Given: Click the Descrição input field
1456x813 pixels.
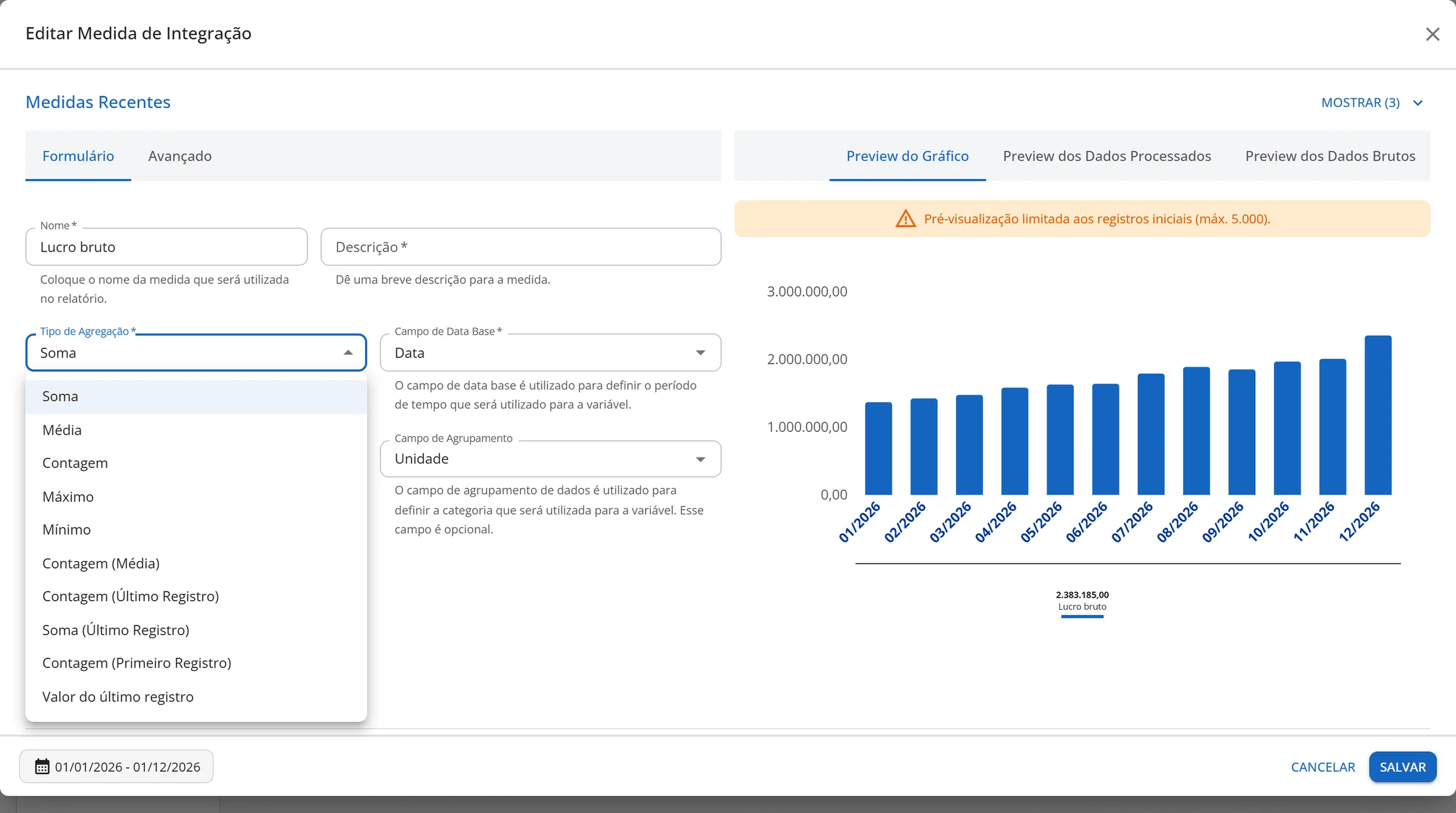Looking at the screenshot, I should click(x=521, y=247).
